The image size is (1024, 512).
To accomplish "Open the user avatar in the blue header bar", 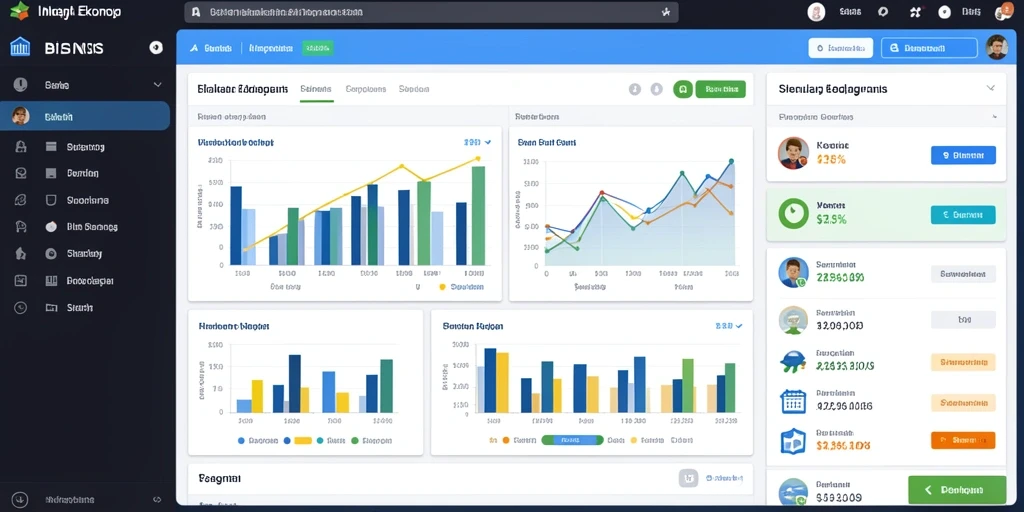I will point(997,48).
